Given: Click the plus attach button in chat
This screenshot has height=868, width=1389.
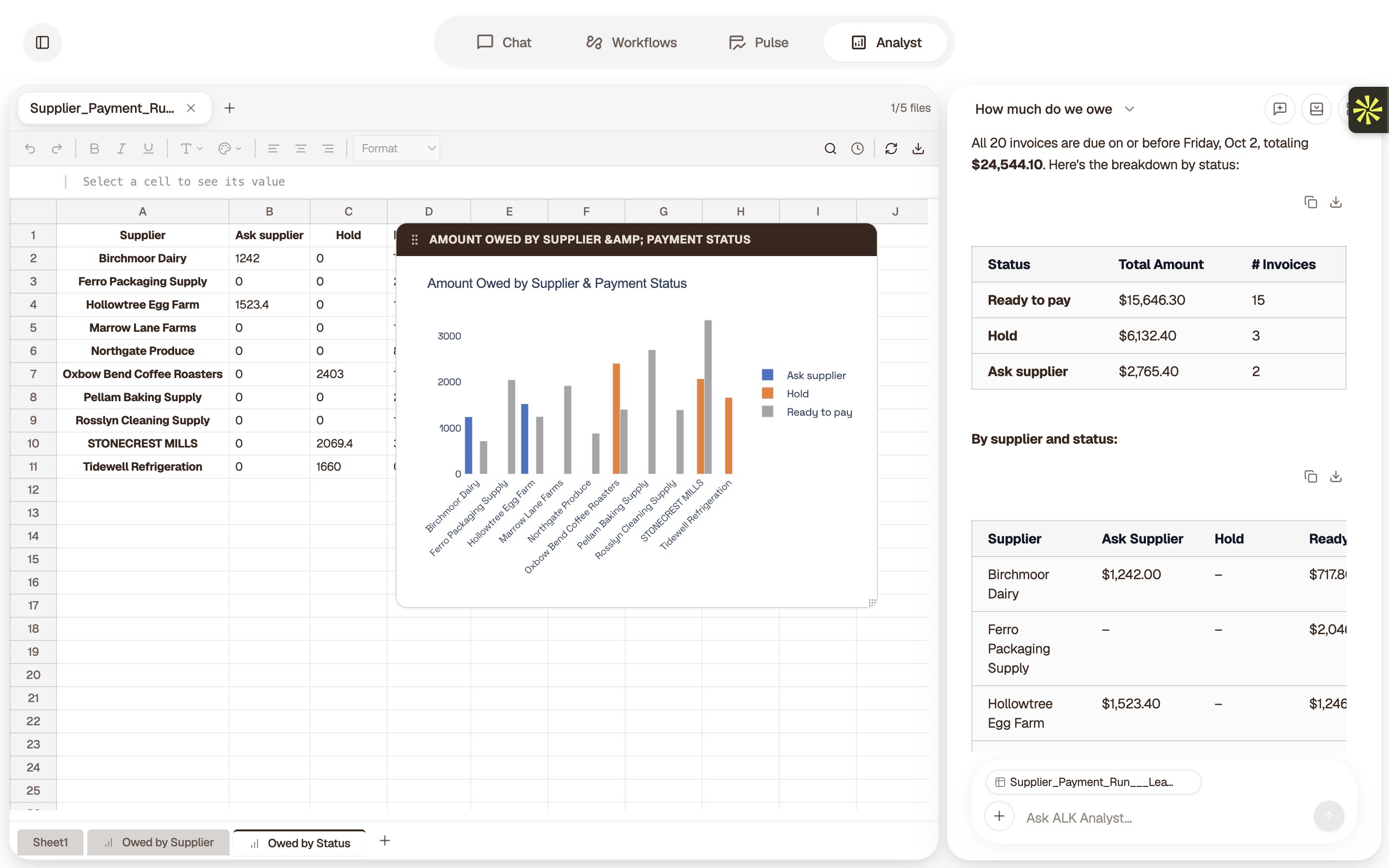Looking at the screenshot, I should click(x=999, y=816).
